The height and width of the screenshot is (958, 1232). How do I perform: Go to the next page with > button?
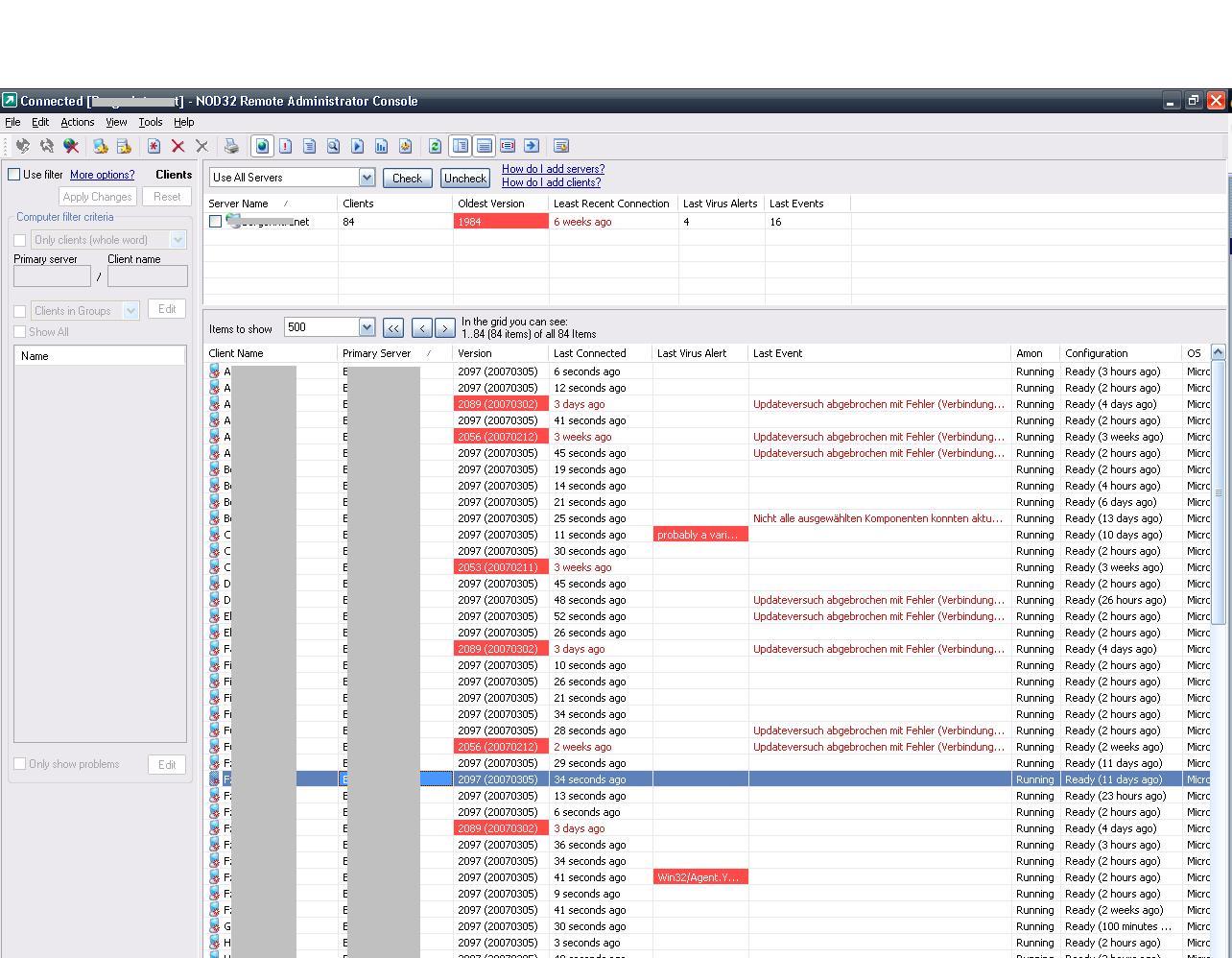coord(444,328)
